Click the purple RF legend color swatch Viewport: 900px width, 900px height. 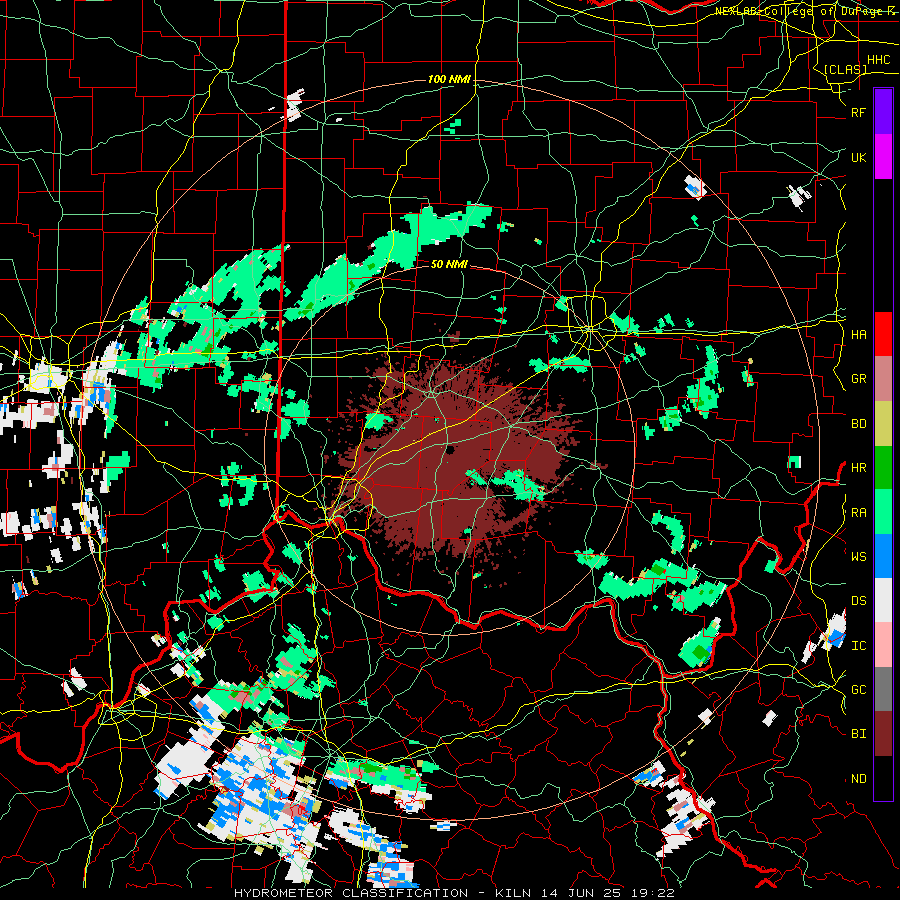point(883,111)
